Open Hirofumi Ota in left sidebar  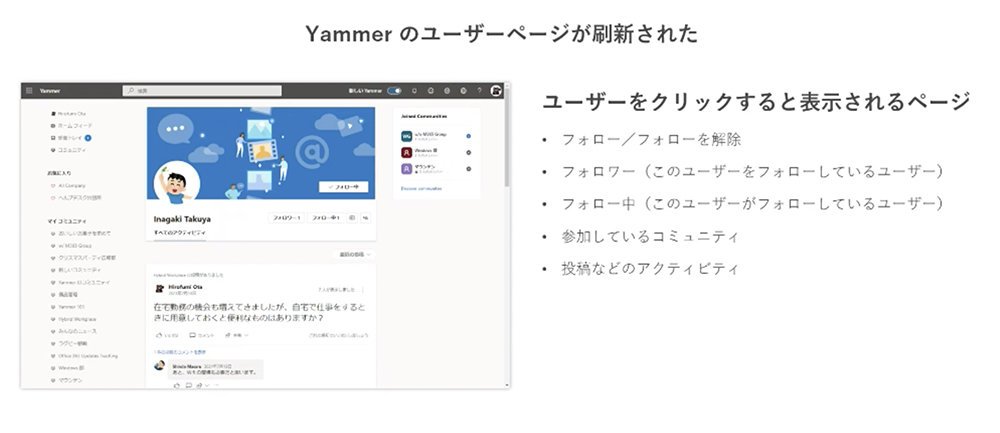[68, 114]
